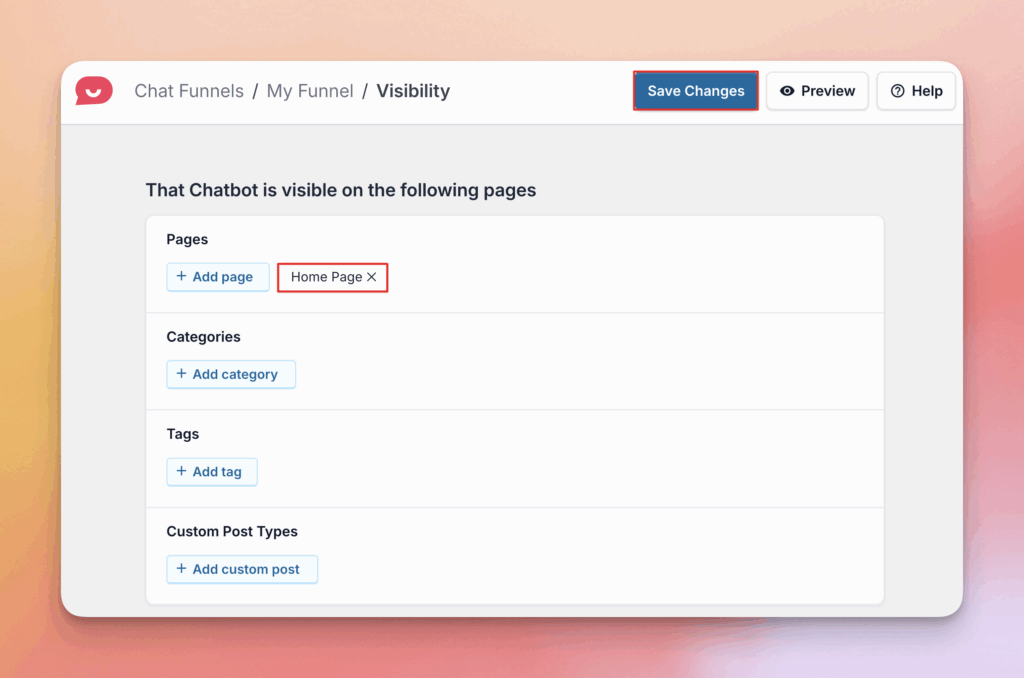Viewport: 1024px width, 678px height.
Task: Click the chatbot visibility title text
Action: tap(341, 190)
